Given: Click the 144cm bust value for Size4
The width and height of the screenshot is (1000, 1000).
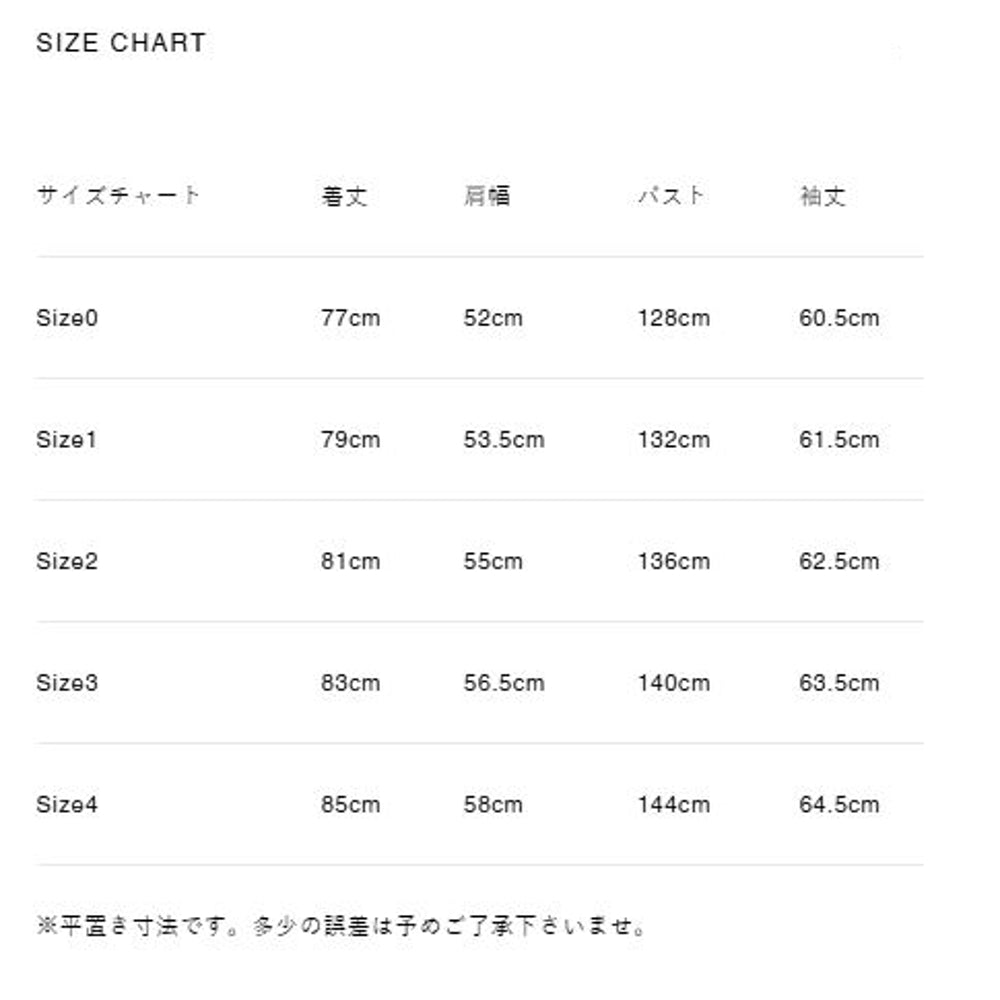Looking at the screenshot, I should pos(674,805).
